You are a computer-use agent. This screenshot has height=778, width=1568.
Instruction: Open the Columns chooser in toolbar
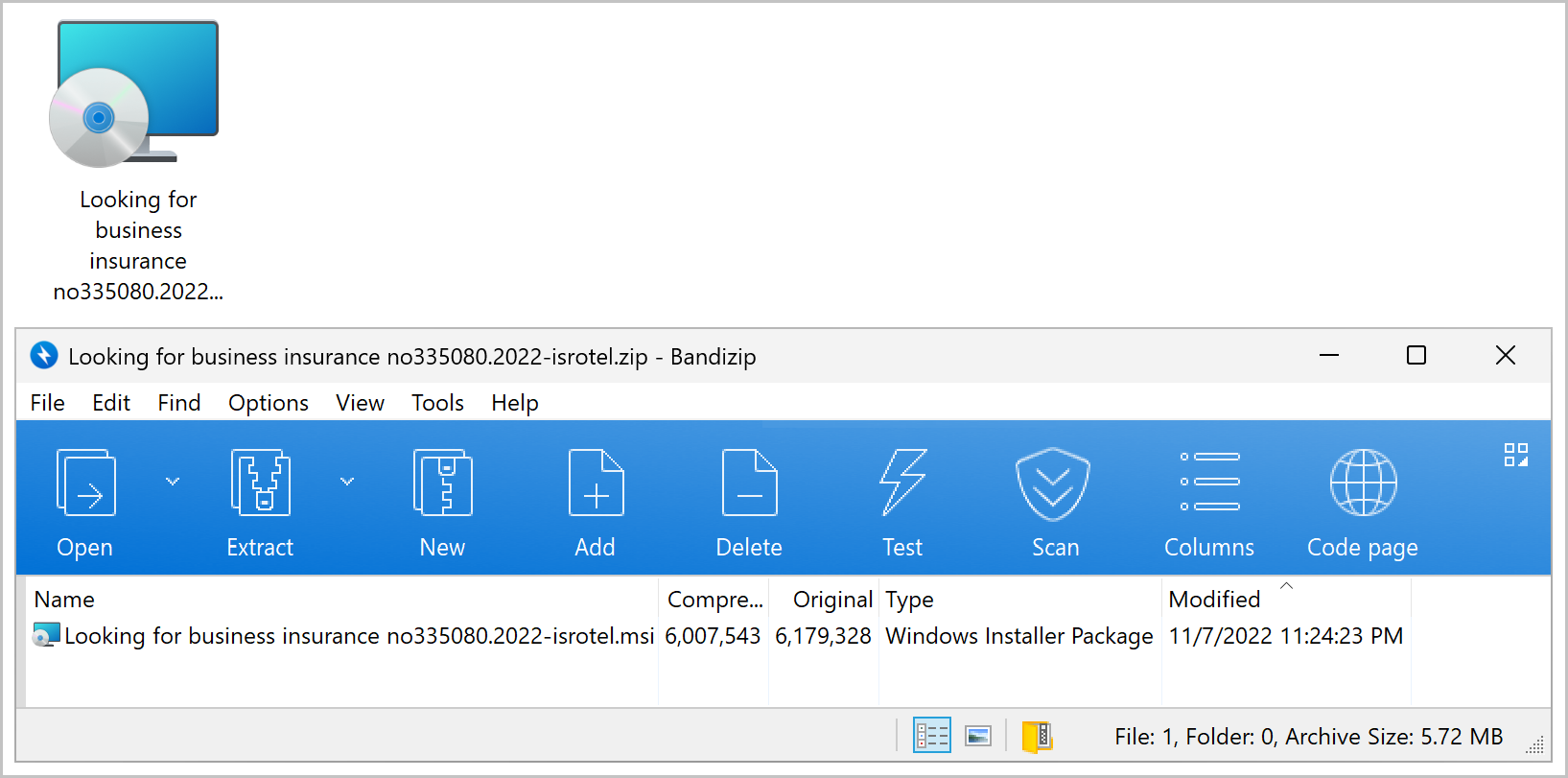pyautogui.click(x=1209, y=484)
